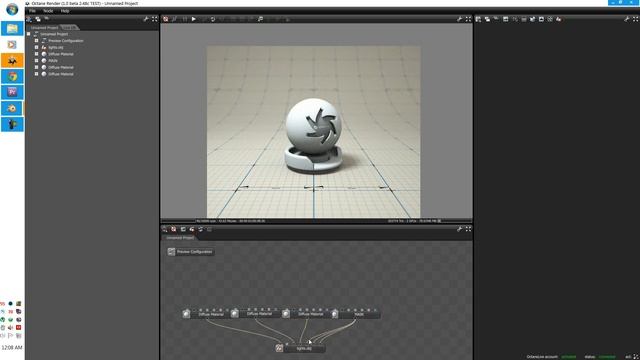Image resolution: width=640 pixels, height=360 pixels.
Task: Maximize the right inspector panel with its fullscreen icon
Action: [636, 19]
